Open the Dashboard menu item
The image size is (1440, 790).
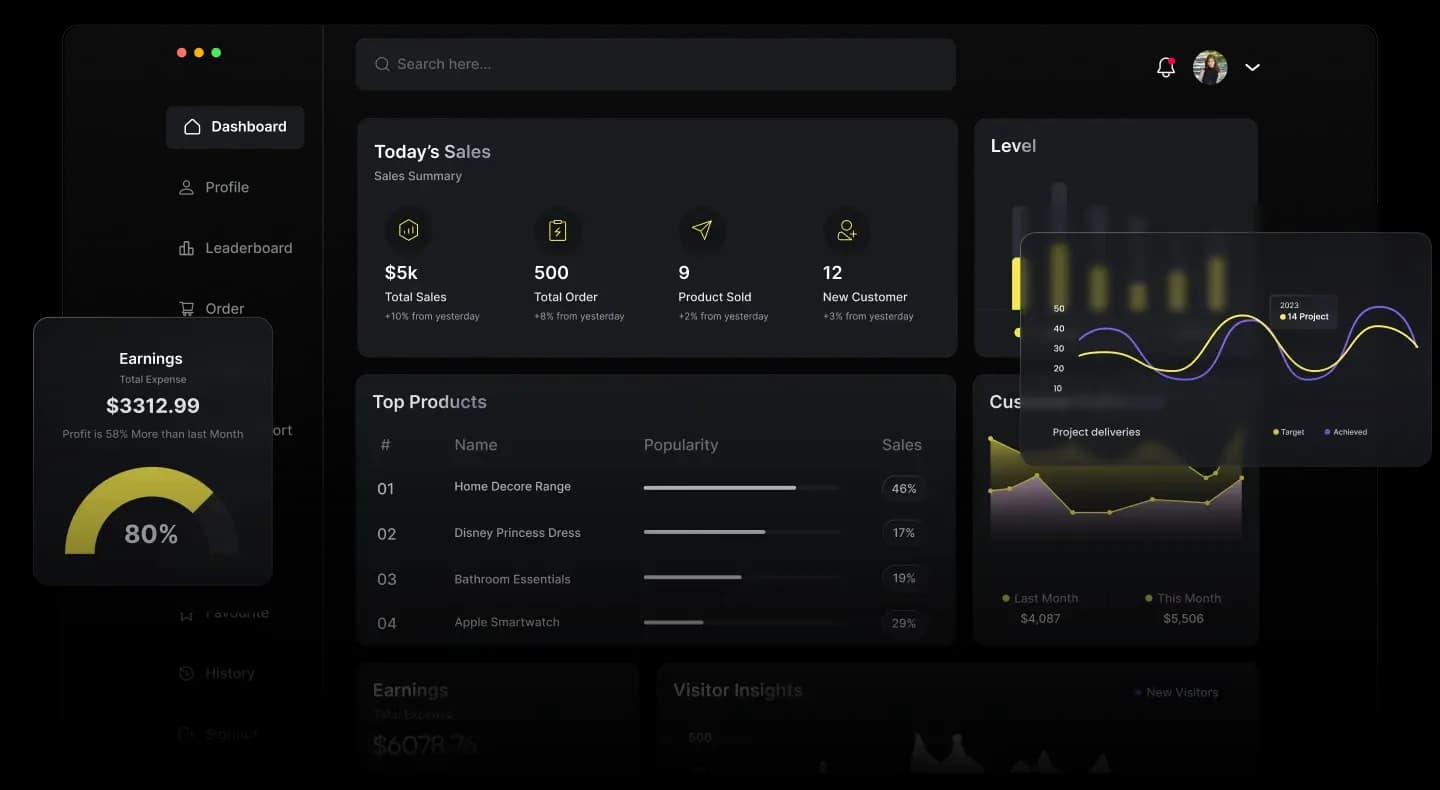point(235,127)
